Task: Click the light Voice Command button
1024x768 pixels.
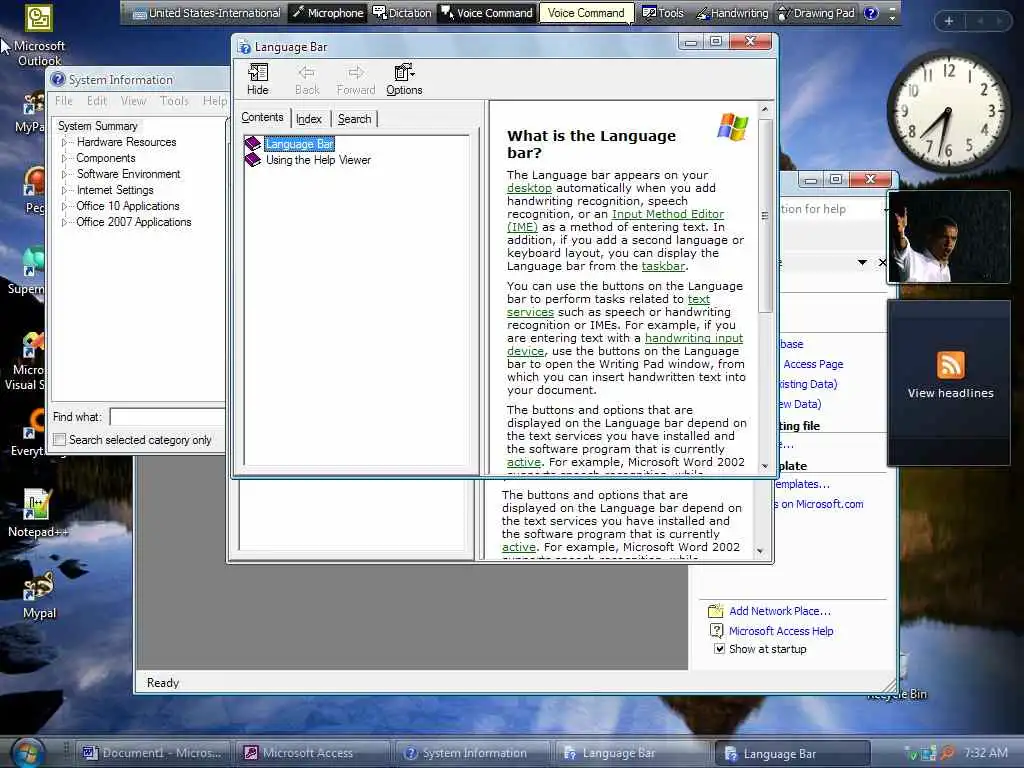Action: click(x=586, y=12)
